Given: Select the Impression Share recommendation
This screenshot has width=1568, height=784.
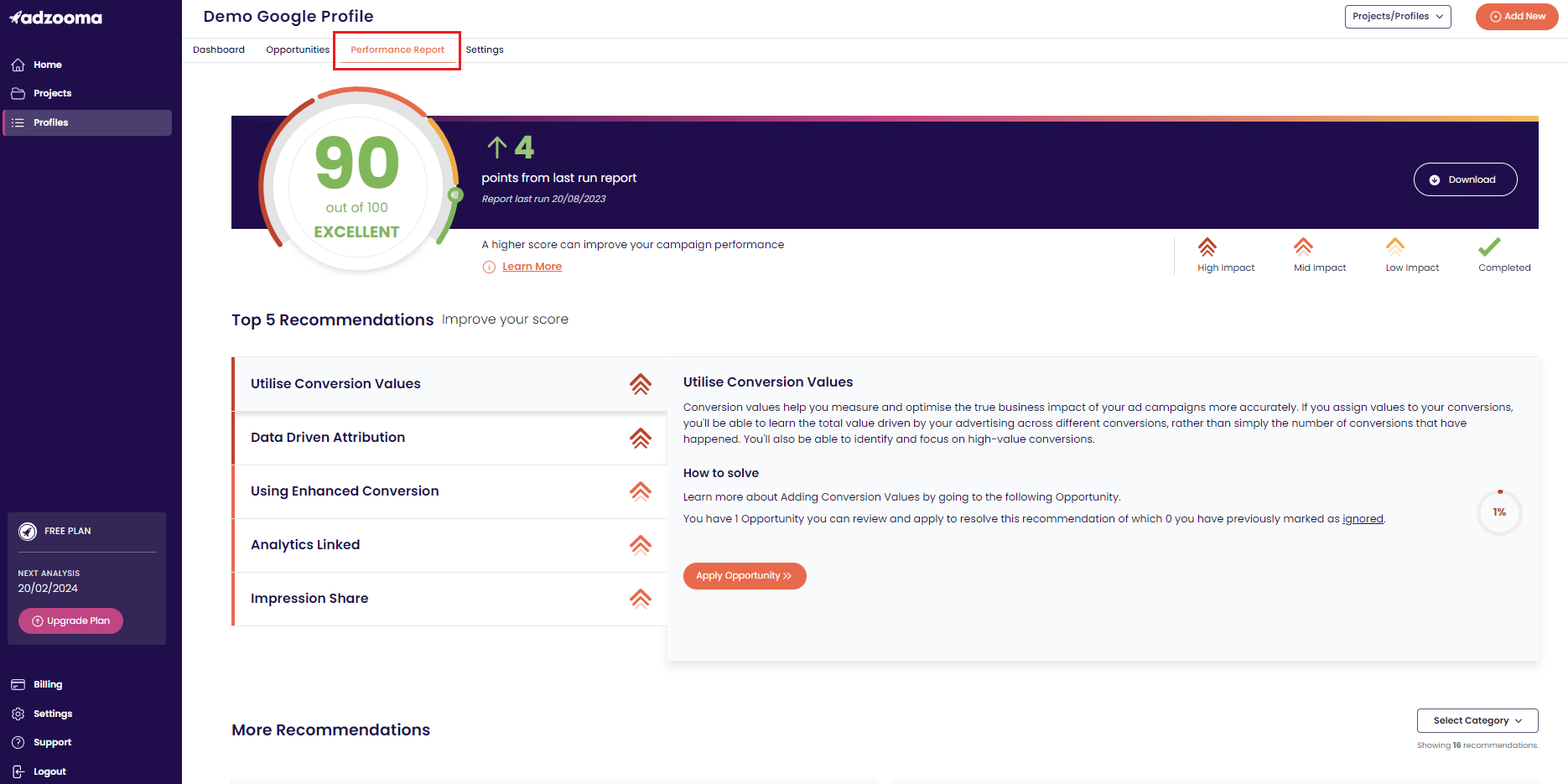Looking at the screenshot, I should (x=449, y=599).
